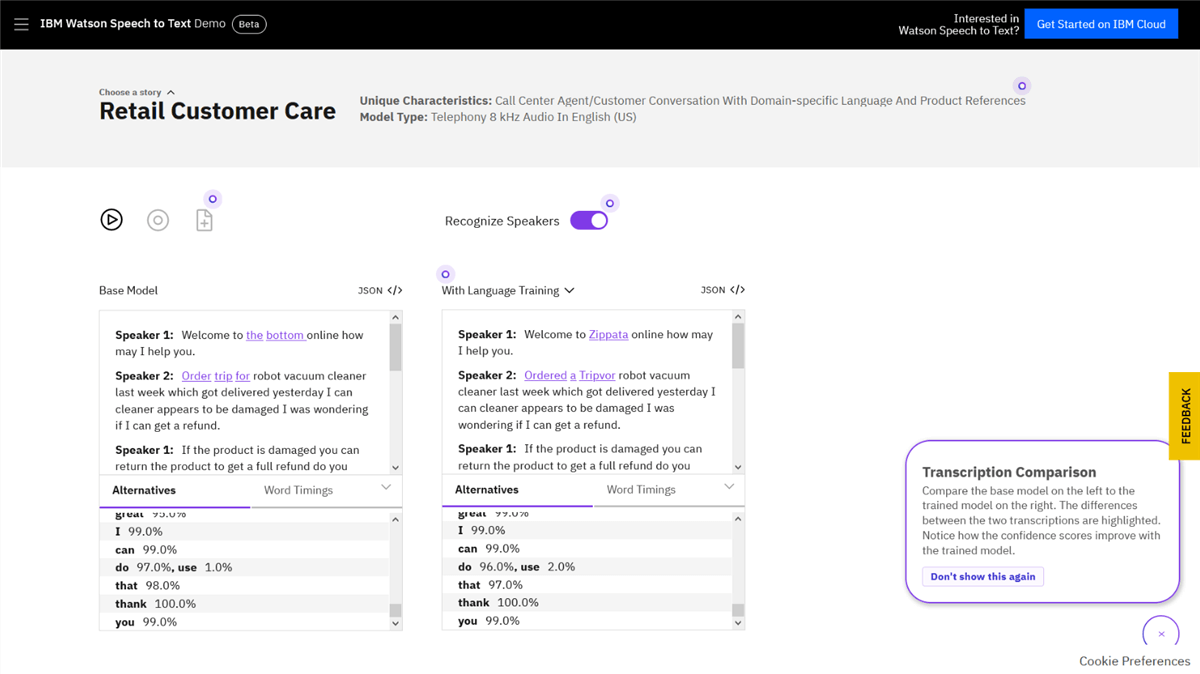This screenshot has height=674, width=1200.
Task: Click the highlighted word "bottom" in Base Model
Action: click(285, 335)
